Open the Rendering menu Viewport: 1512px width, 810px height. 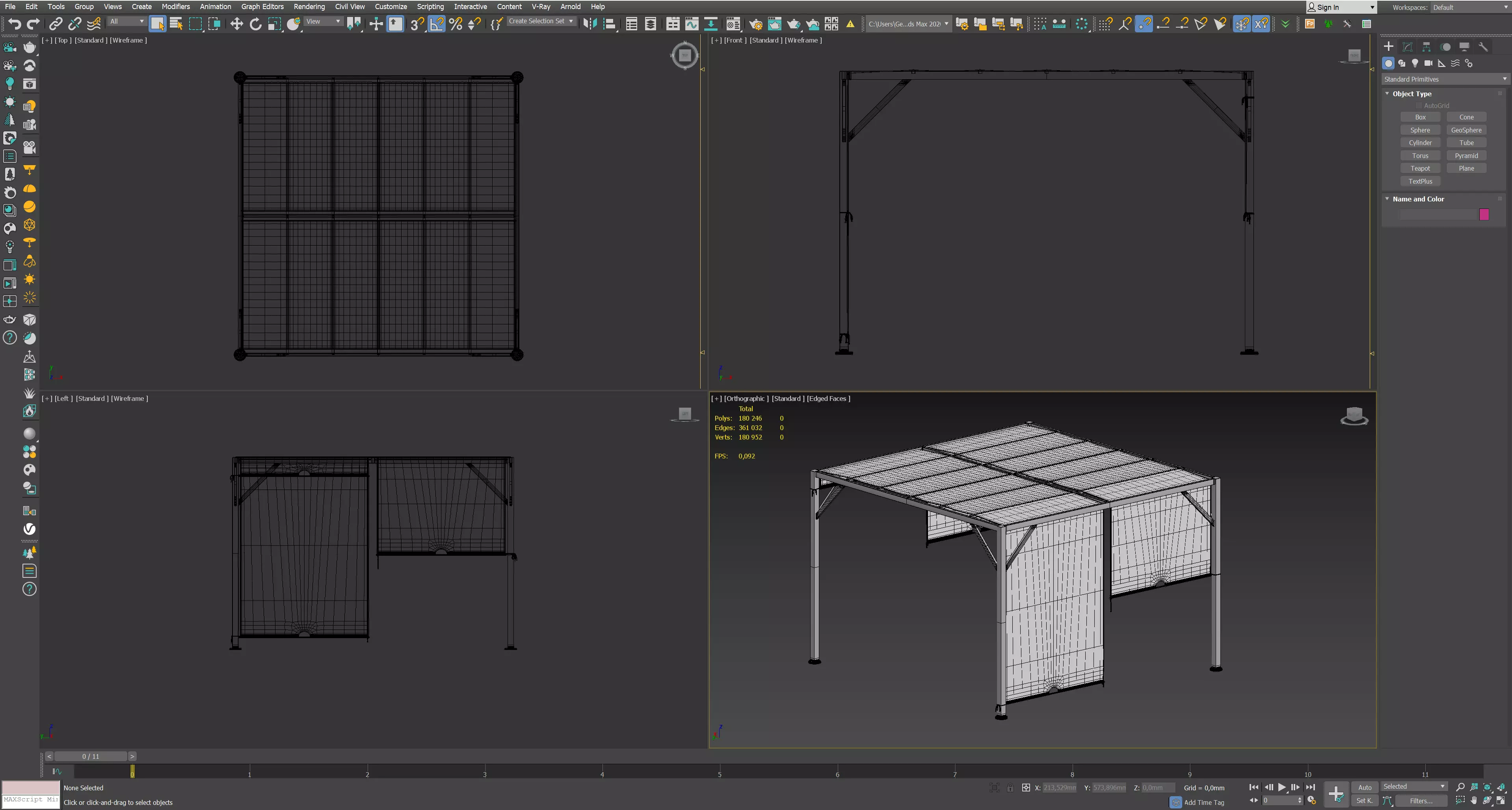pos(309,6)
